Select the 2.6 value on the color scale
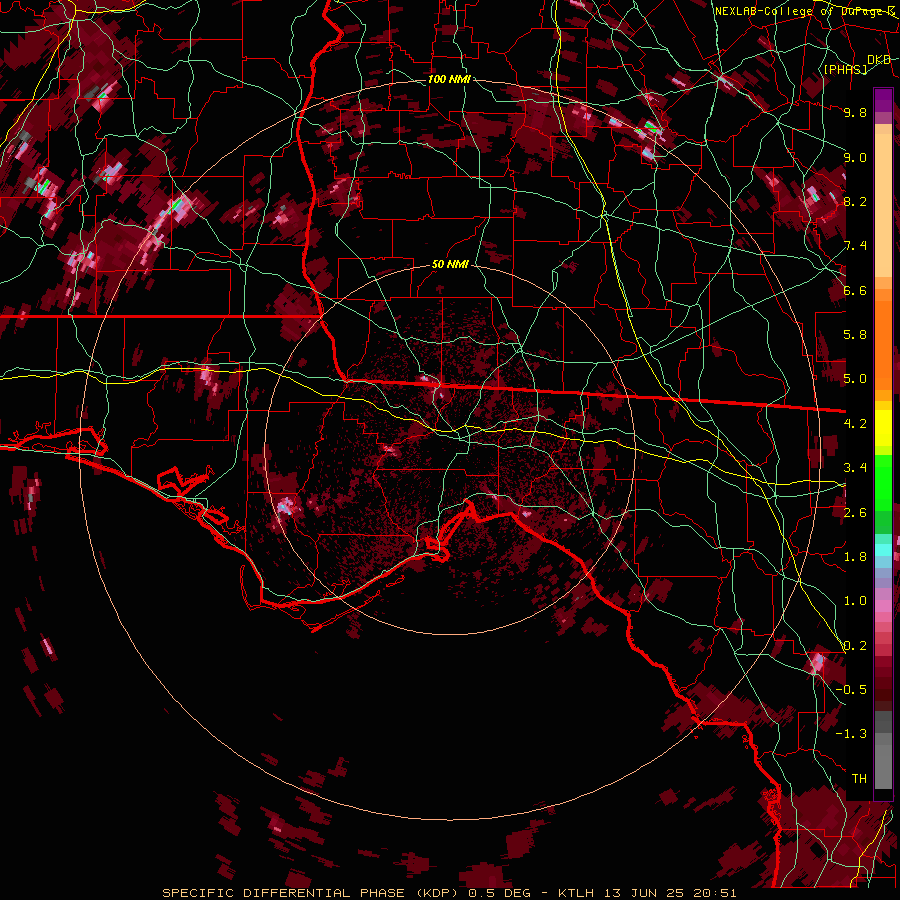 point(855,513)
